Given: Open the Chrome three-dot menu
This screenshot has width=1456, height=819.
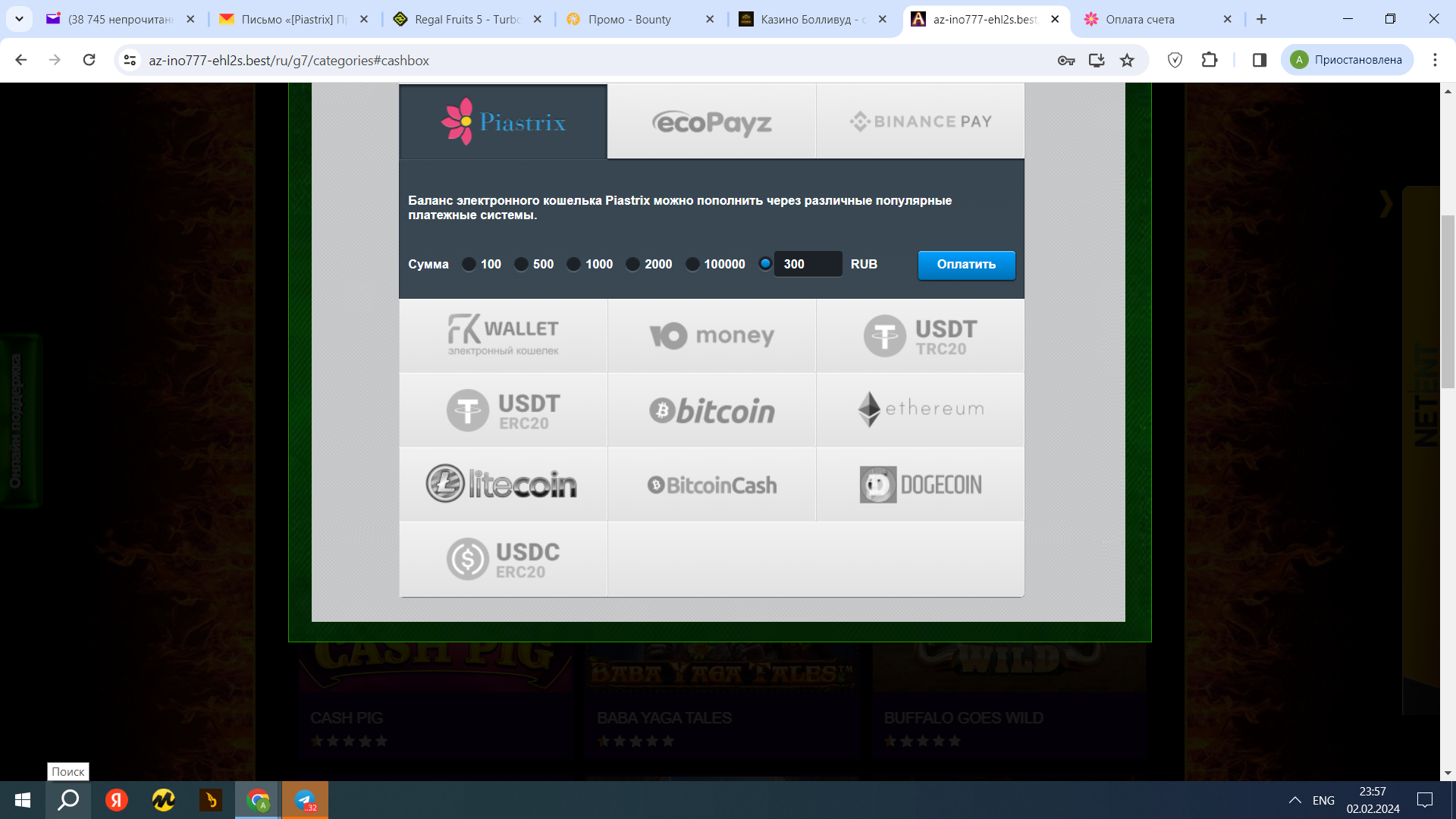Looking at the screenshot, I should tap(1434, 60).
